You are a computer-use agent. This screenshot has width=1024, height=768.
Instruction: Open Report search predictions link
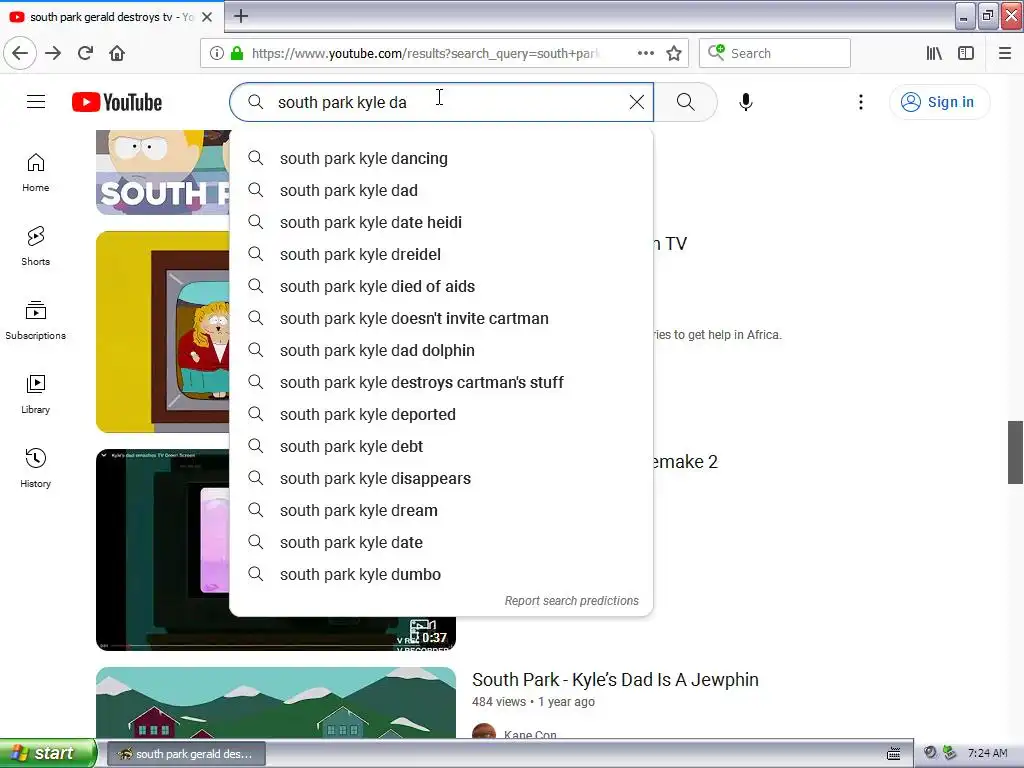571,600
